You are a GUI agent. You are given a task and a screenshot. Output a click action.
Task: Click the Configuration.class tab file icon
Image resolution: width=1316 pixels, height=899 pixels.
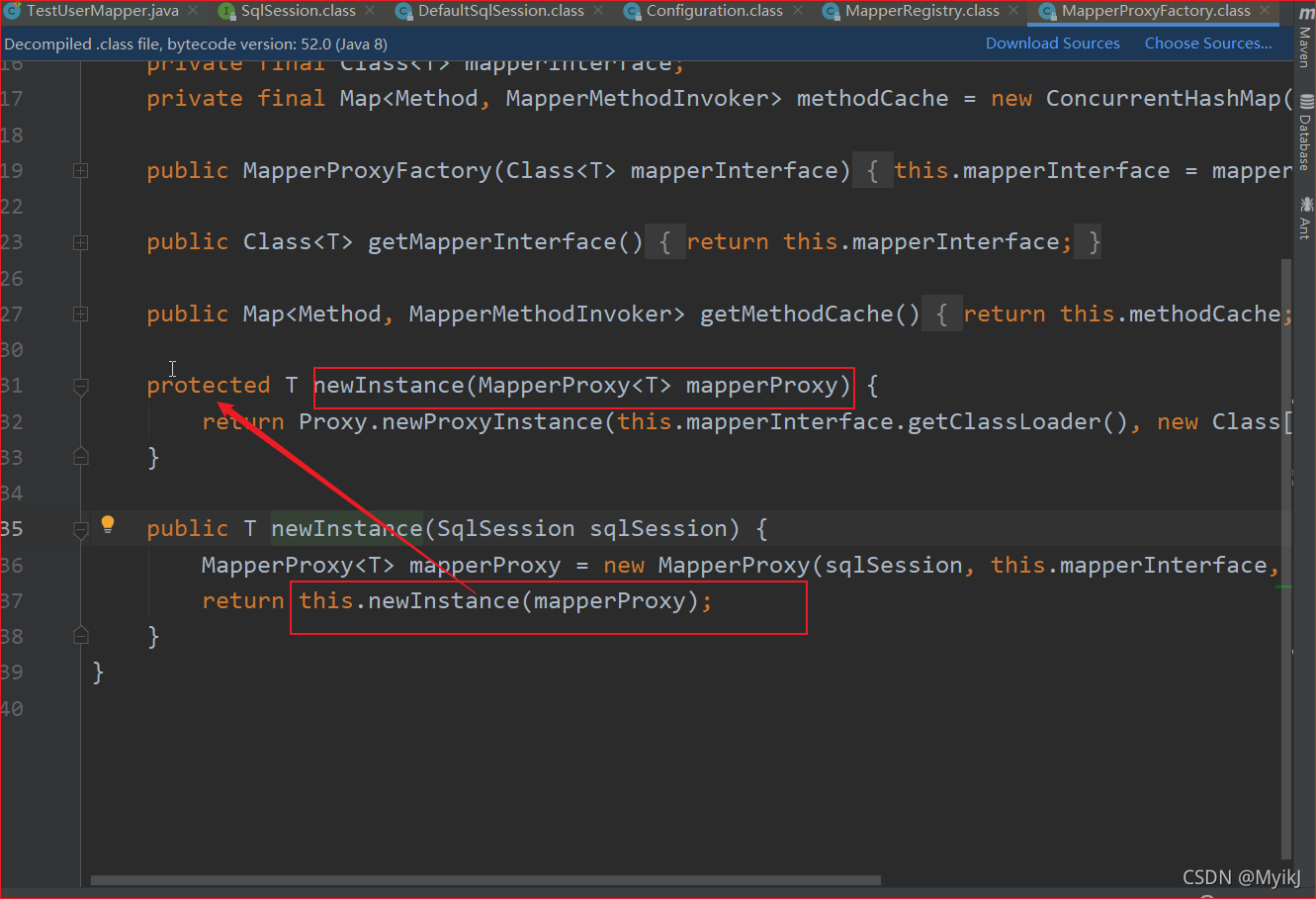click(632, 12)
